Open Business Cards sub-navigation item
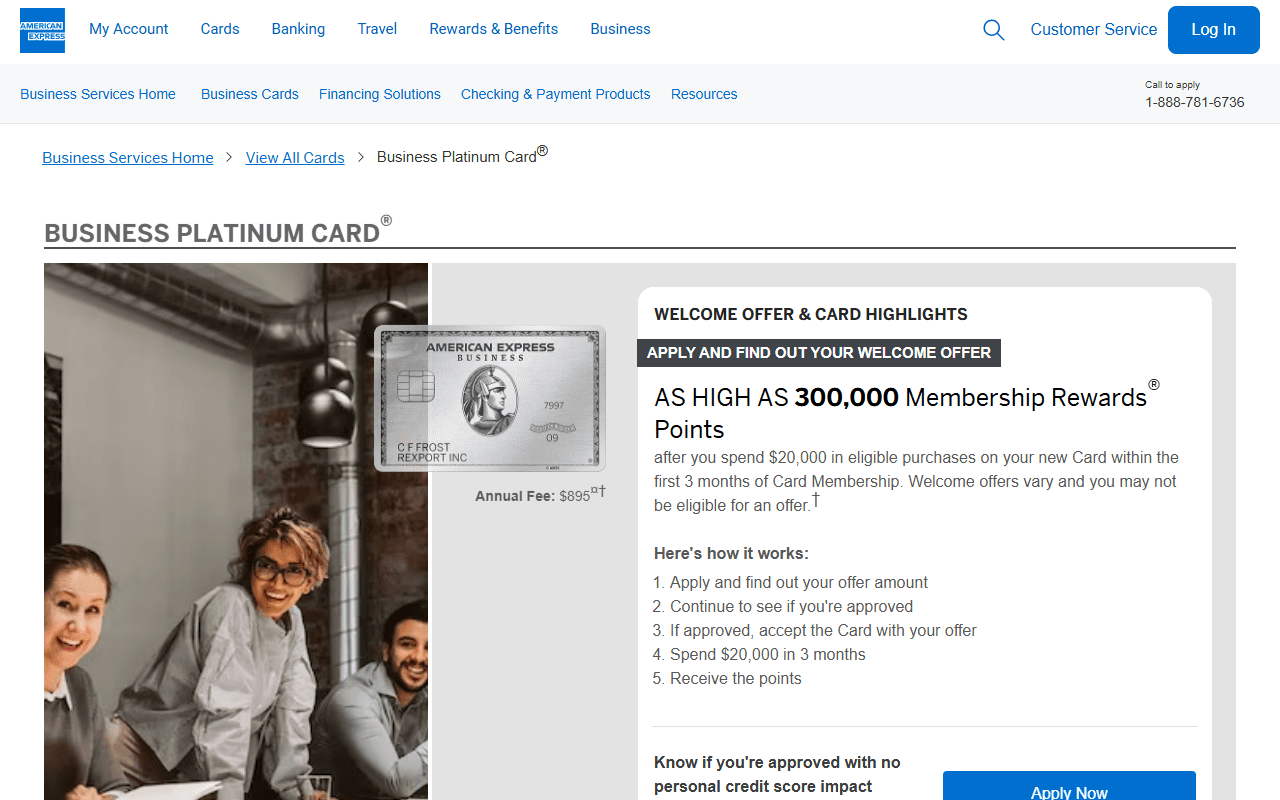Image resolution: width=1280 pixels, height=800 pixels. pyautogui.click(x=250, y=94)
